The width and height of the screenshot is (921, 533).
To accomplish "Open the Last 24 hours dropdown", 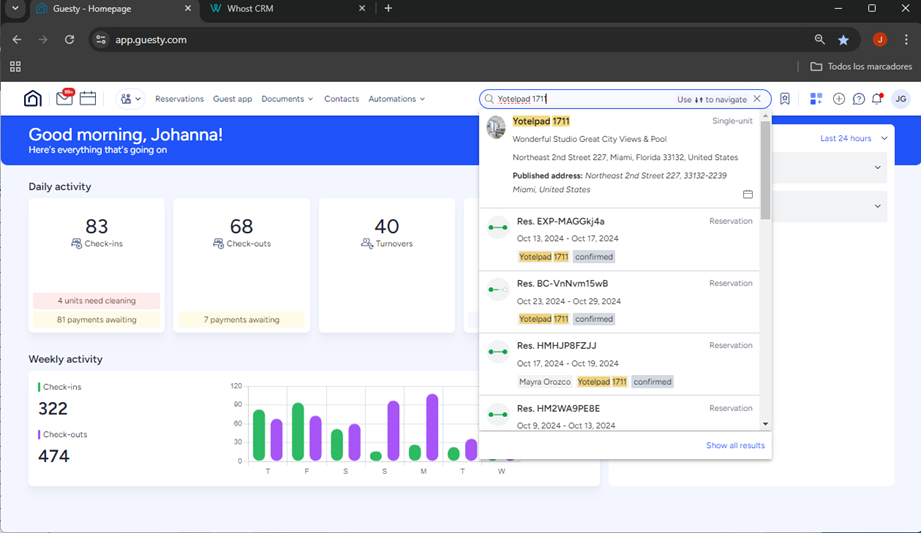I will click(853, 138).
